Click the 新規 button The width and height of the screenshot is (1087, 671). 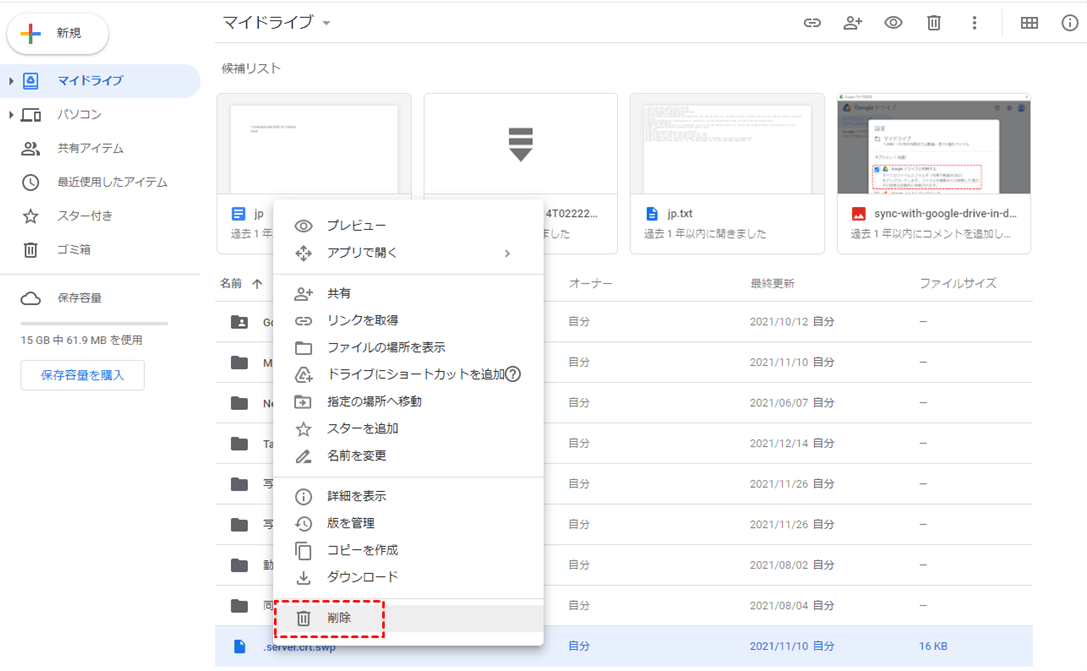point(58,33)
